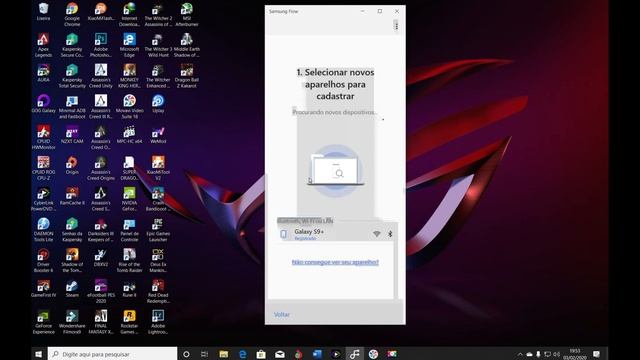Screen dimensions: 640x360
Task: Open the NVIDIA GeForce desktop shortcut
Action: [x=129, y=199]
